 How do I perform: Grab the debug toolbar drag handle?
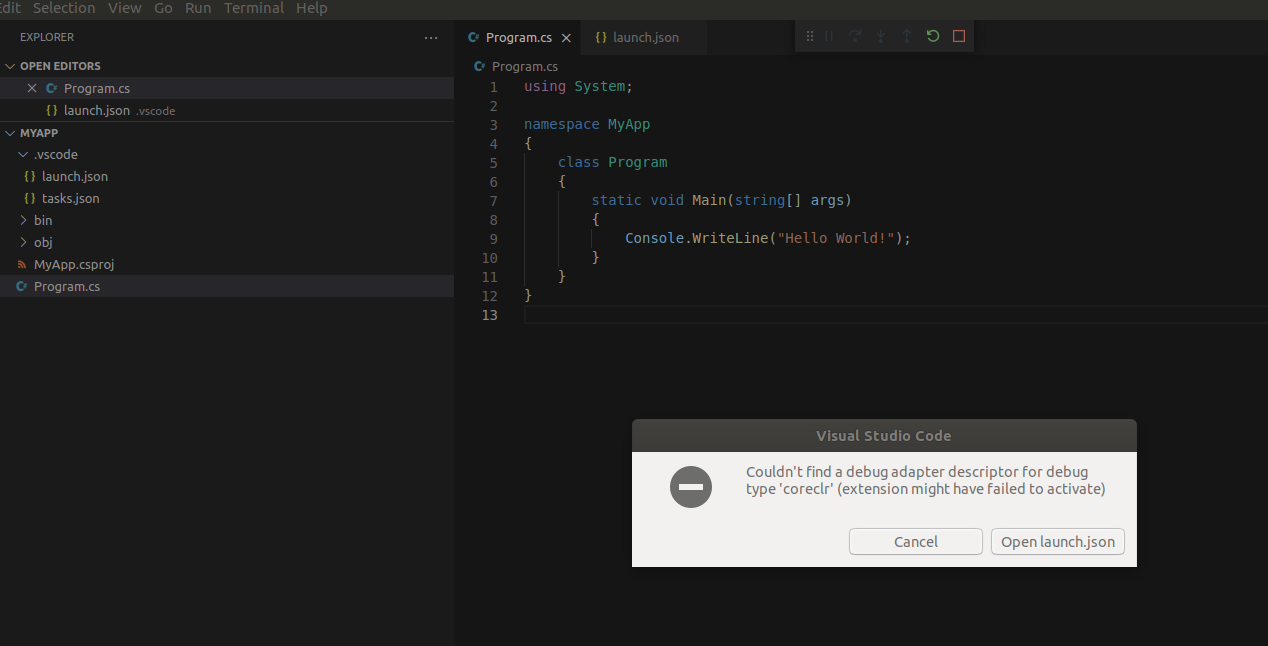tap(808, 36)
